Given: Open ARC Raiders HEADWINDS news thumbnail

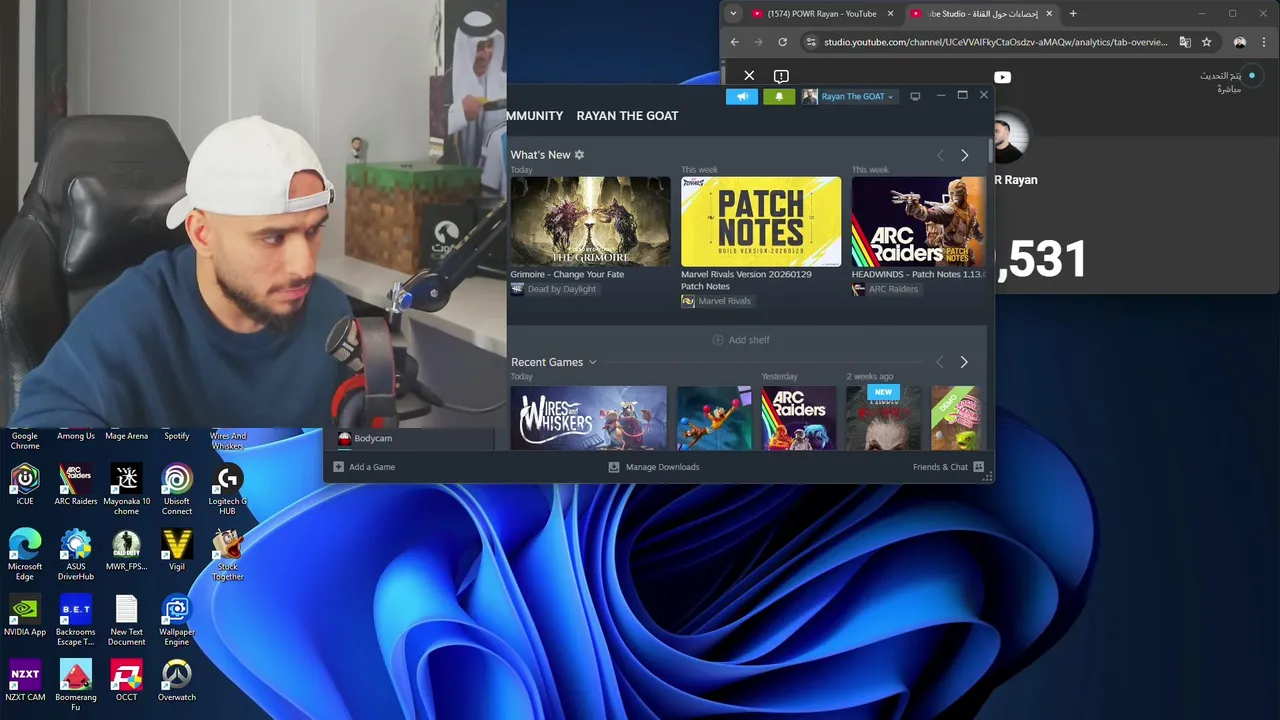Looking at the screenshot, I should pos(918,221).
